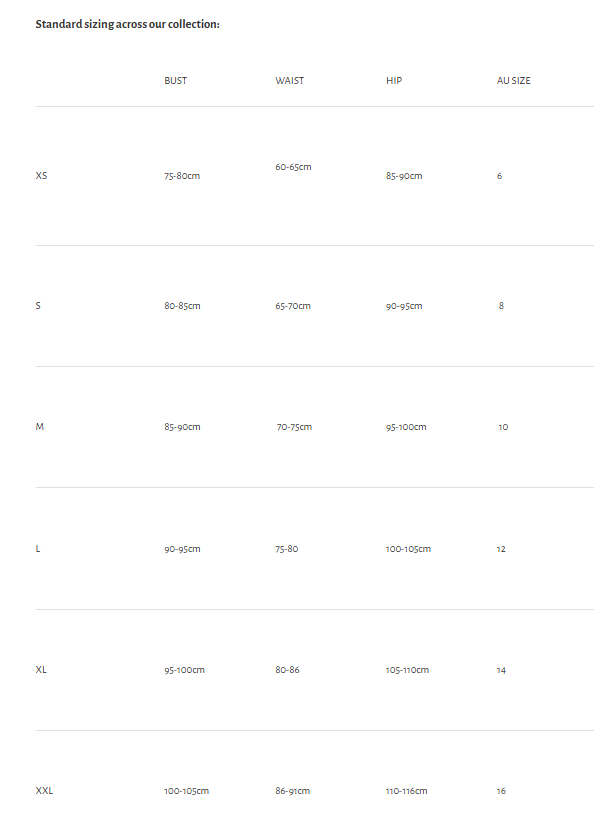Viewport: 600px width, 817px height.
Task: Select the M waist value 70-75cm
Action: tap(294, 427)
